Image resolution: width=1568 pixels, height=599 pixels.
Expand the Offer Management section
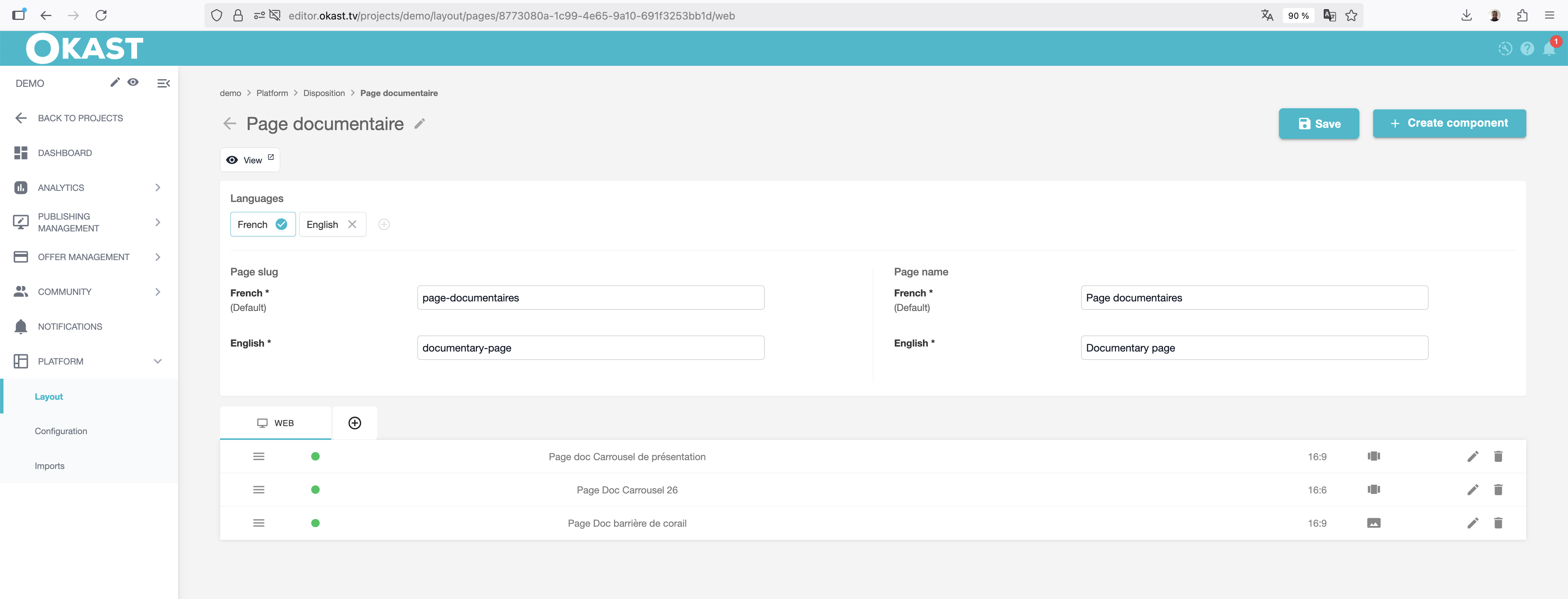click(x=158, y=257)
